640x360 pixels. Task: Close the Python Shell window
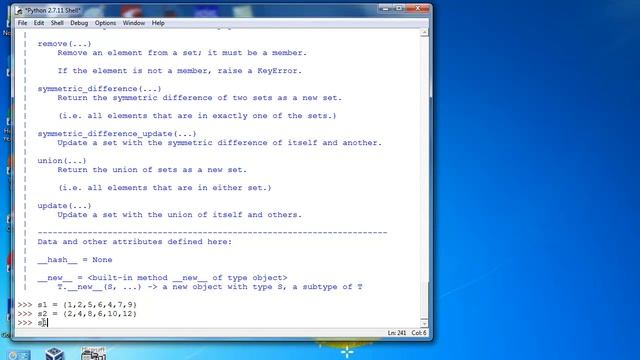click(418, 9)
